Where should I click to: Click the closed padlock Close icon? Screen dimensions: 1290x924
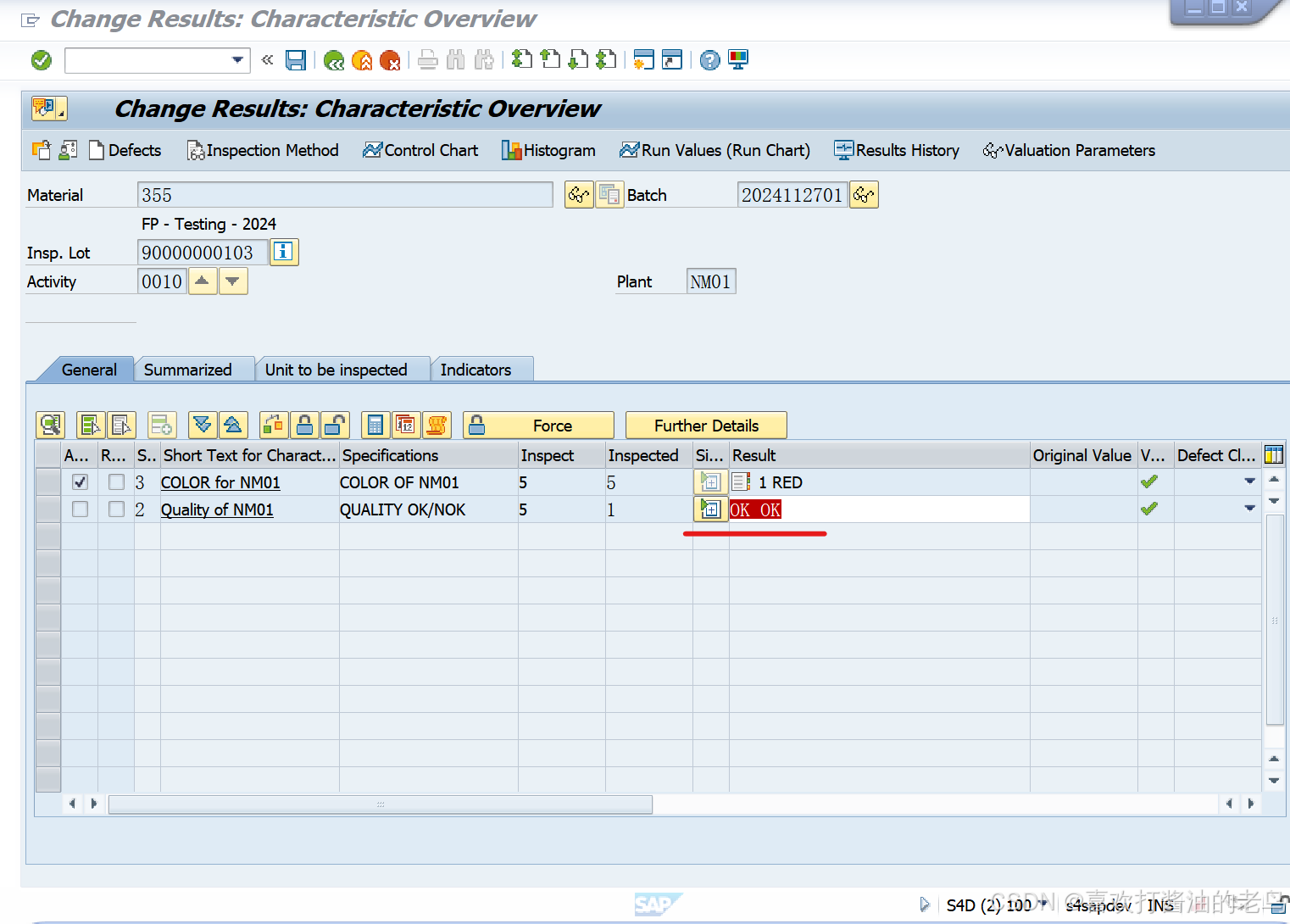(x=304, y=425)
